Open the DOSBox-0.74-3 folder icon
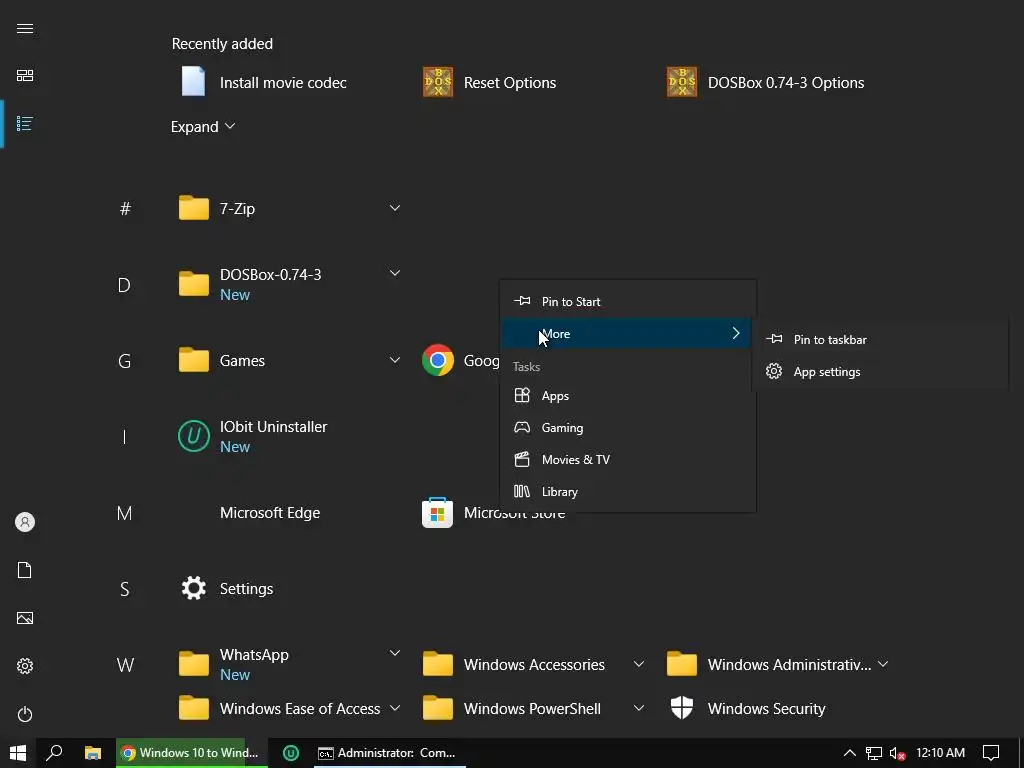1024x768 pixels. pyautogui.click(x=194, y=284)
